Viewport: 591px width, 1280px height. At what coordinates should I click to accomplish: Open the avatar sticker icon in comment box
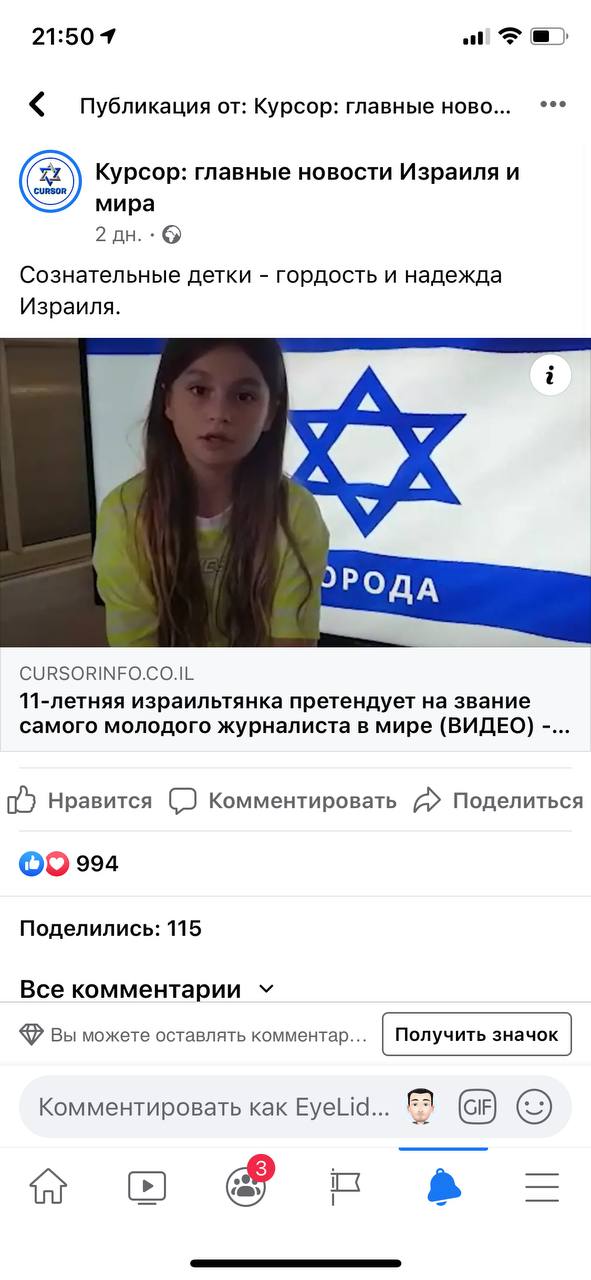coord(420,1107)
